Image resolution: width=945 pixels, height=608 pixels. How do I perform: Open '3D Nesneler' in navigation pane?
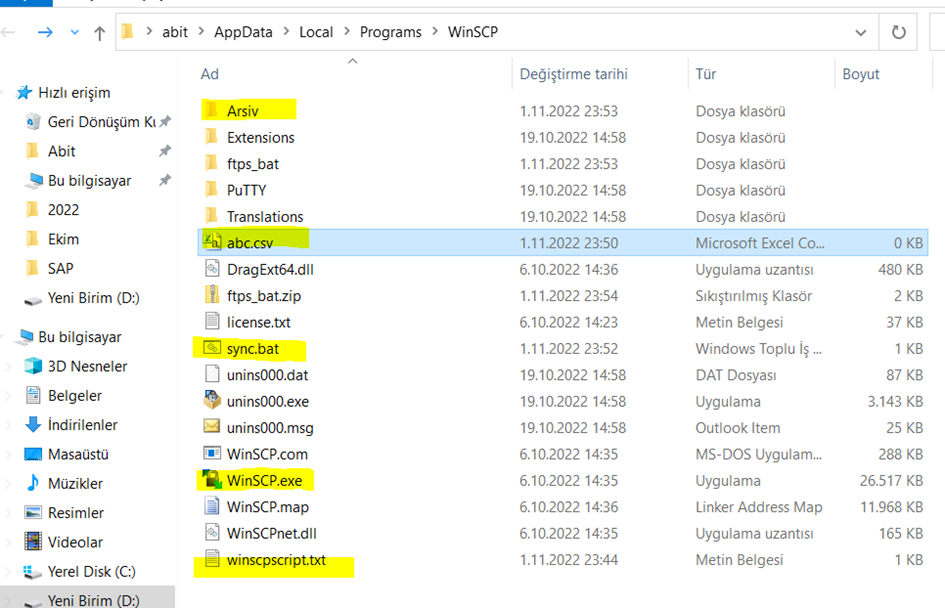point(87,366)
